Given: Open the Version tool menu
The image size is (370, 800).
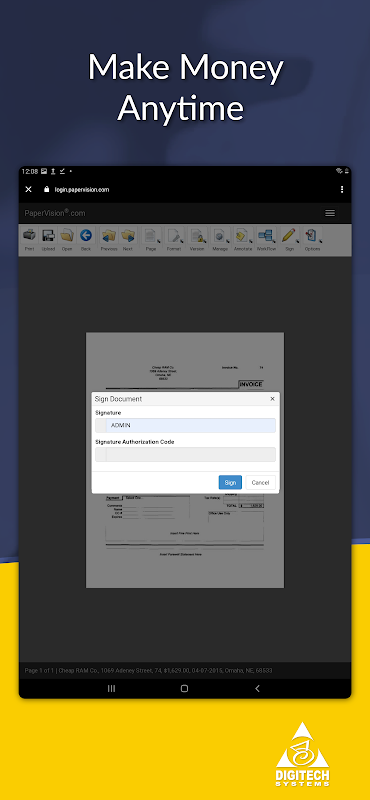Looking at the screenshot, I should tap(197, 240).
